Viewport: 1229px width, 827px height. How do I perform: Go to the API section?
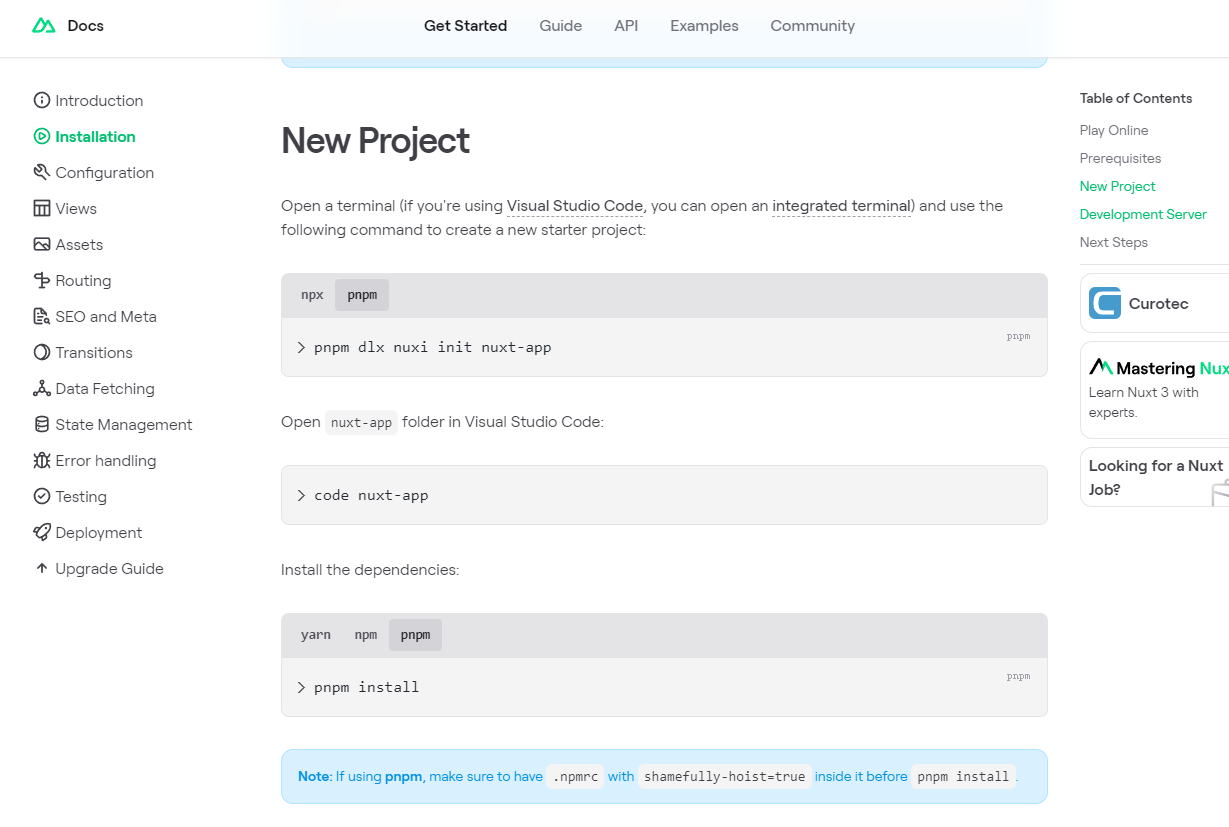(626, 26)
